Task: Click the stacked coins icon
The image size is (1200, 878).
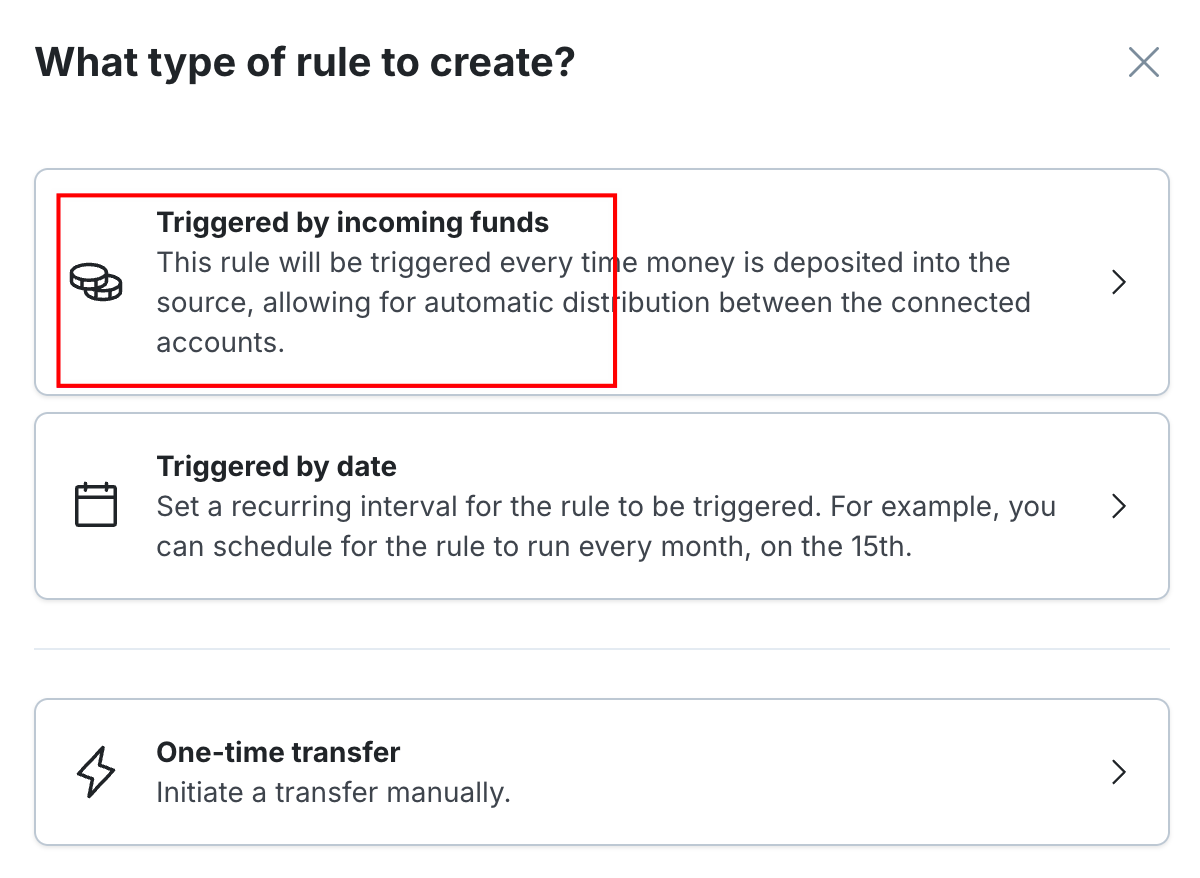Action: pyautogui.click(x=96, y=282)
